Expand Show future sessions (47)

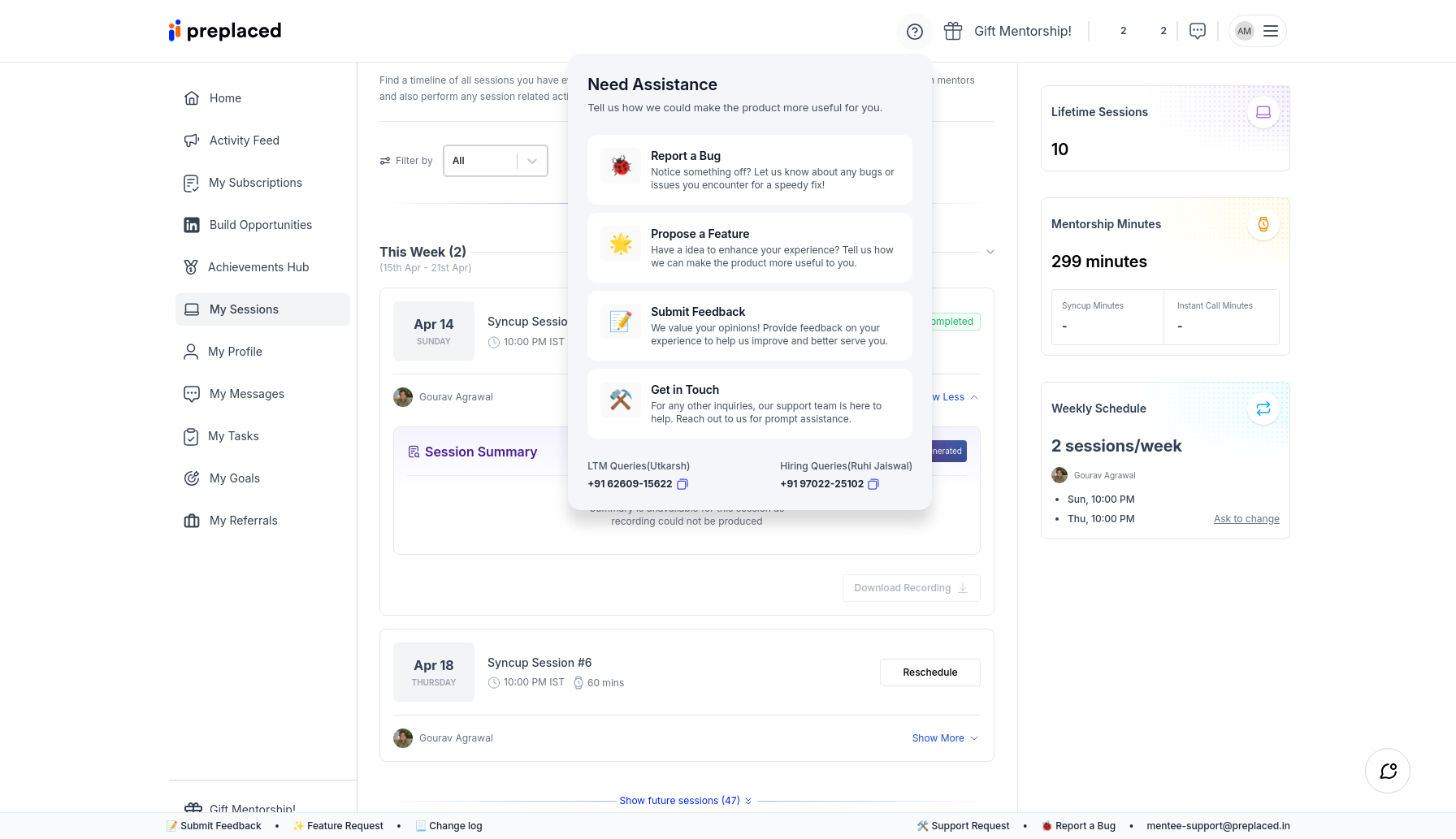[686, 801]
